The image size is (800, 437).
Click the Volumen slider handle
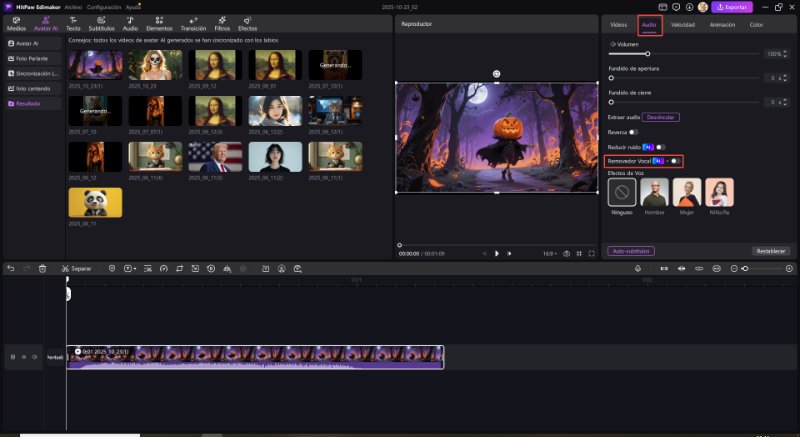point(648,53)
